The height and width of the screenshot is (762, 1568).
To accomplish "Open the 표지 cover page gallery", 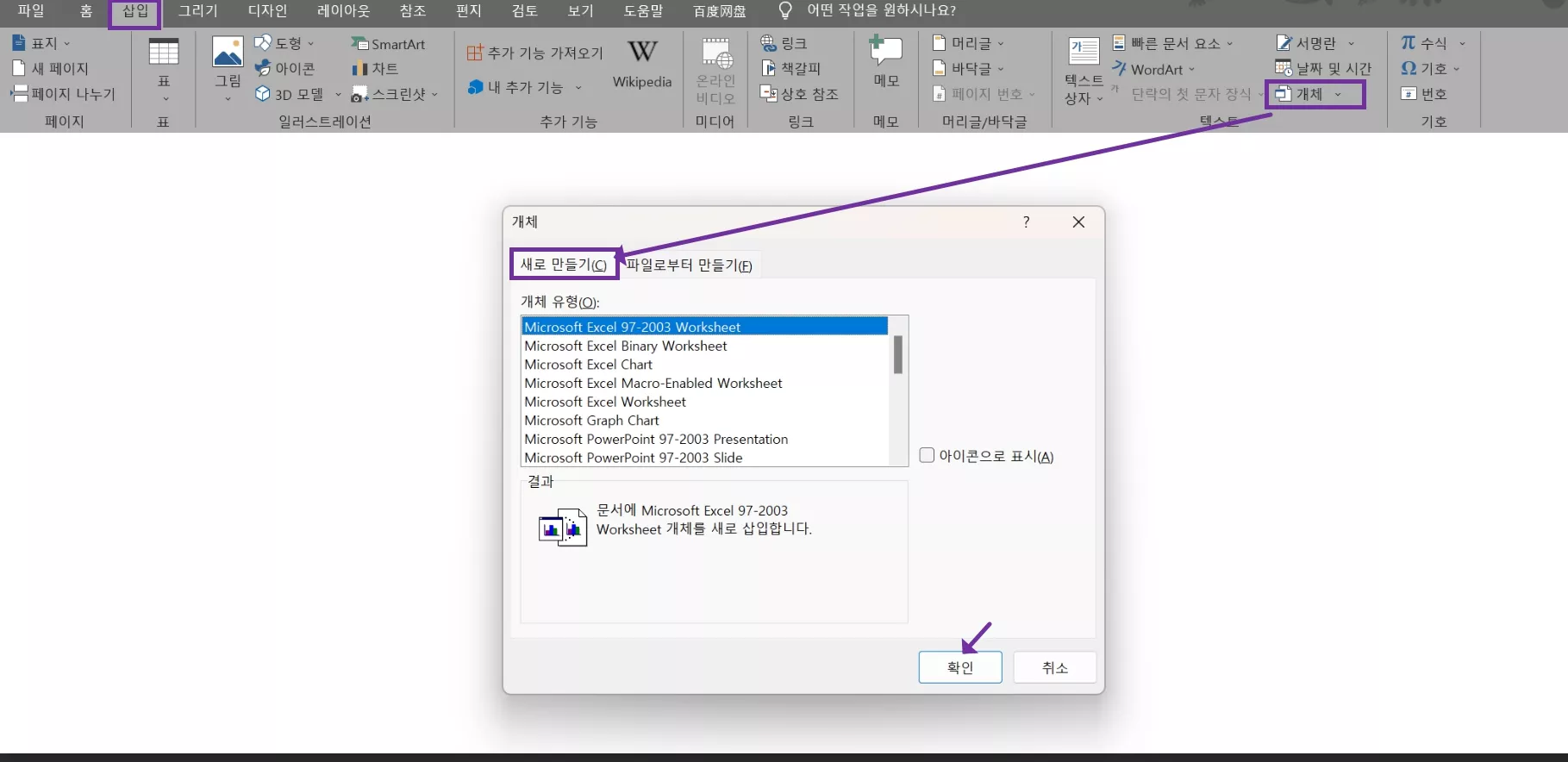I will 41,43.
